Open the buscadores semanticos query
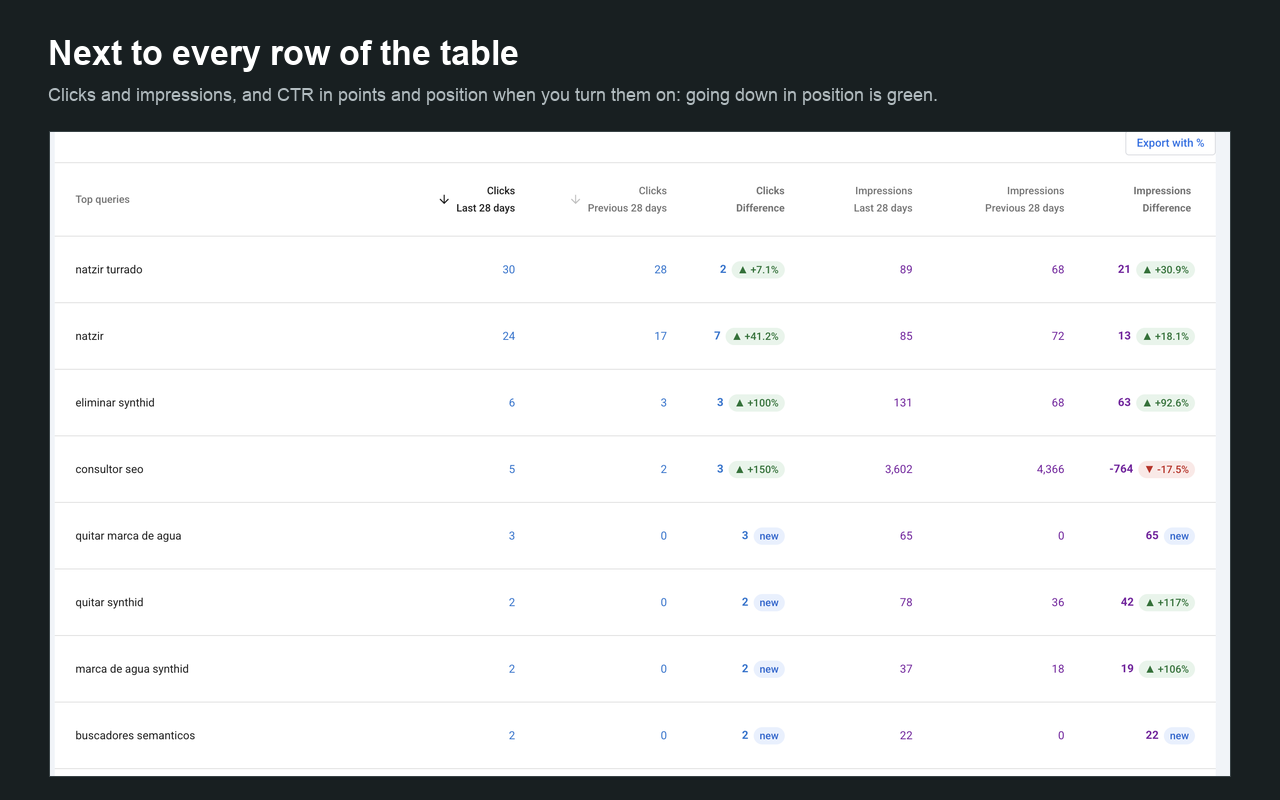Screen dimensions: 1280x800 point(135,736)
